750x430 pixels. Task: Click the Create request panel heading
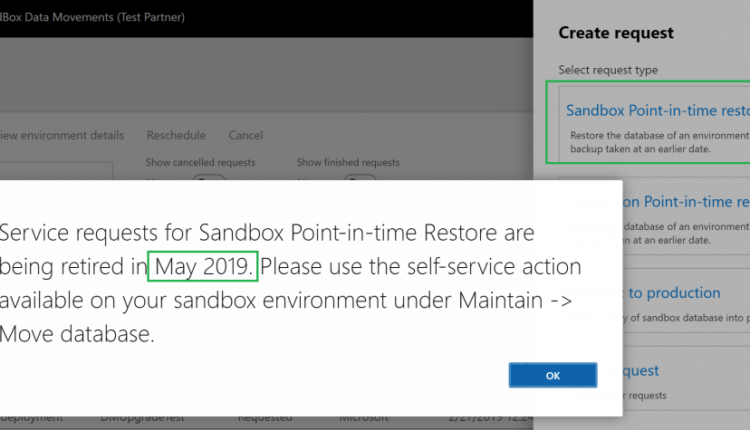616,33
